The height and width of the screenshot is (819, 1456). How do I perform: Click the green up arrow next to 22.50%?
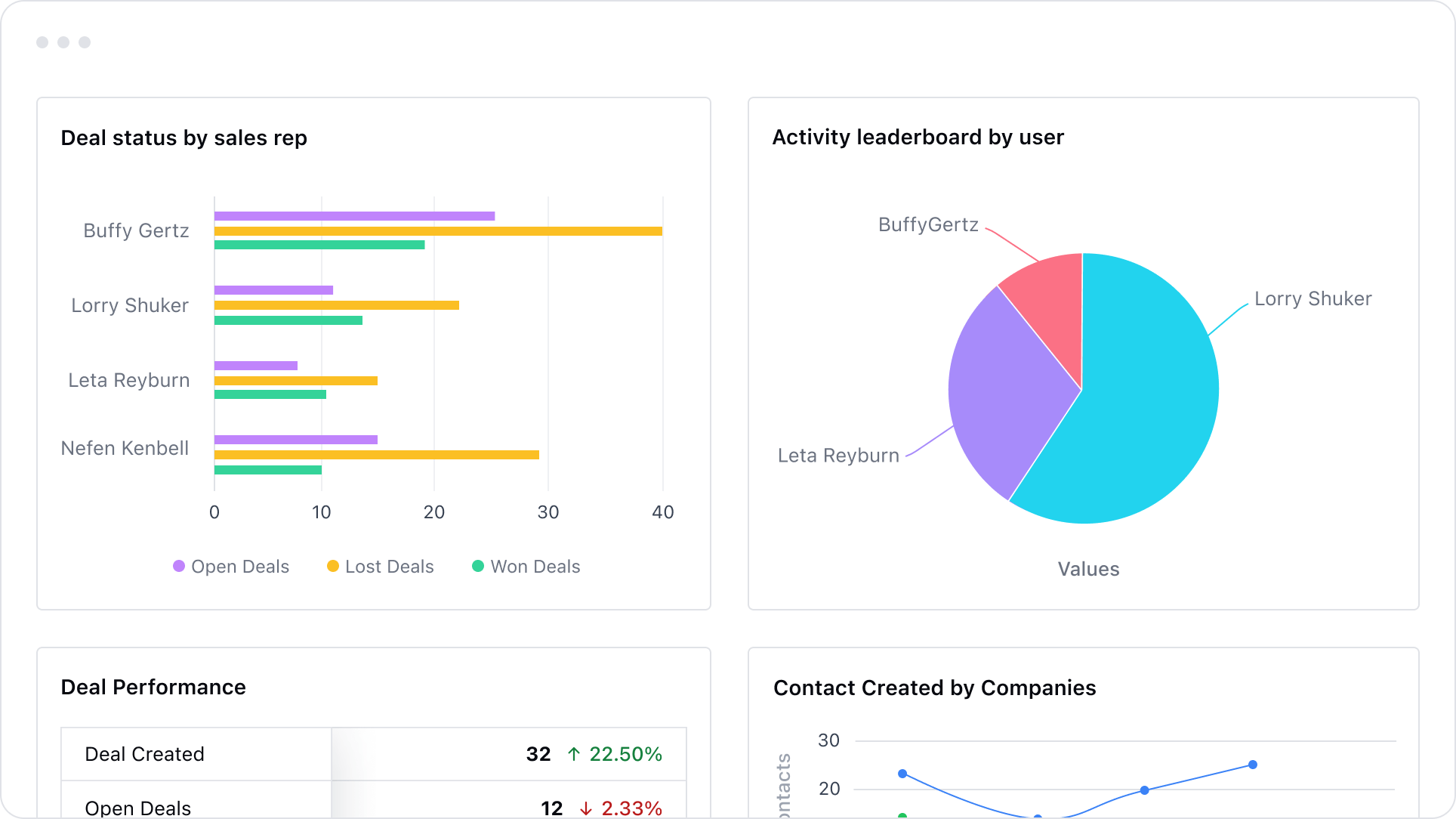click(x=574, y=753)
